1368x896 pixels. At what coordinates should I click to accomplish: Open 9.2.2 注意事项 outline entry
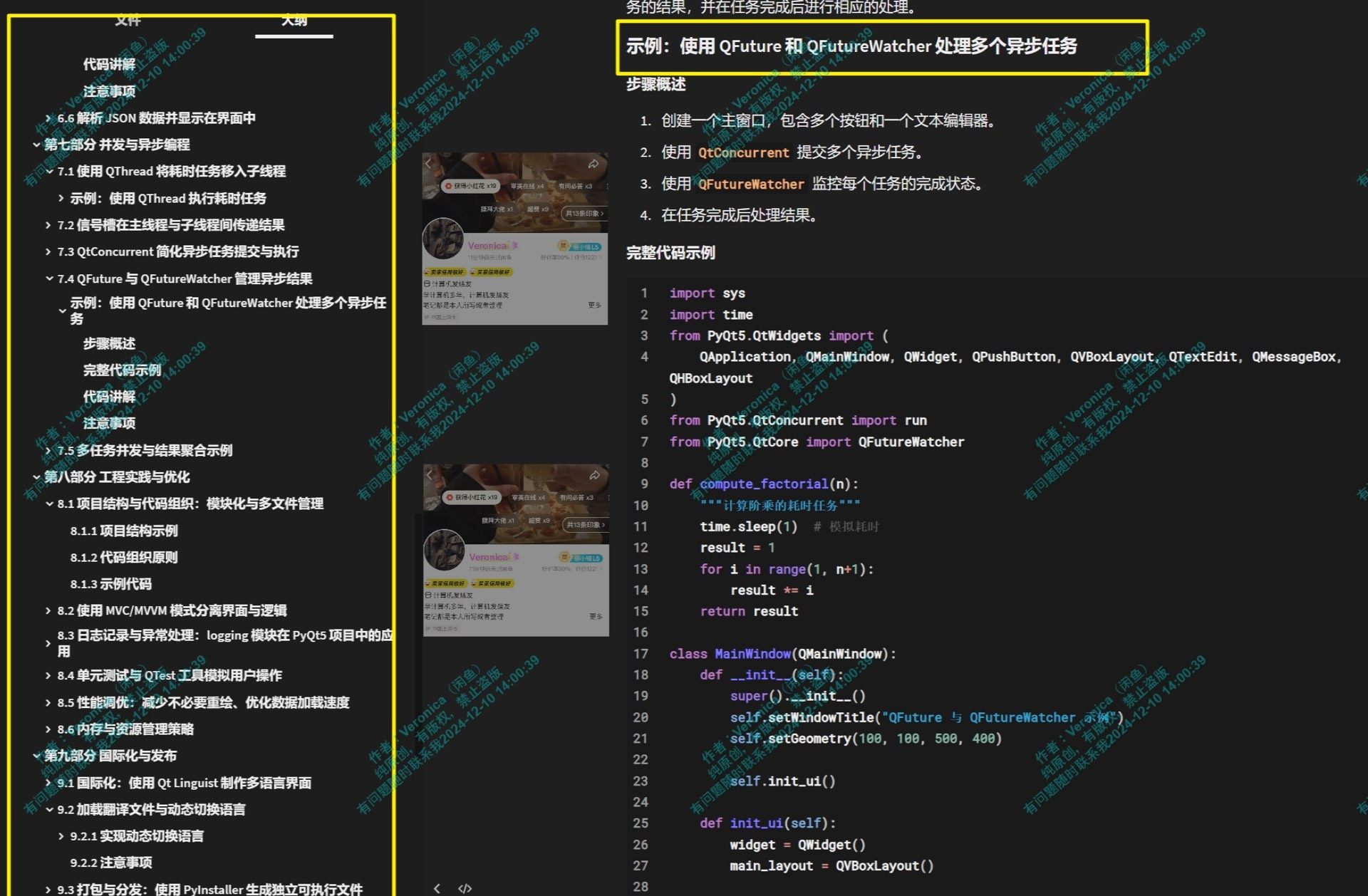(111, 863)
